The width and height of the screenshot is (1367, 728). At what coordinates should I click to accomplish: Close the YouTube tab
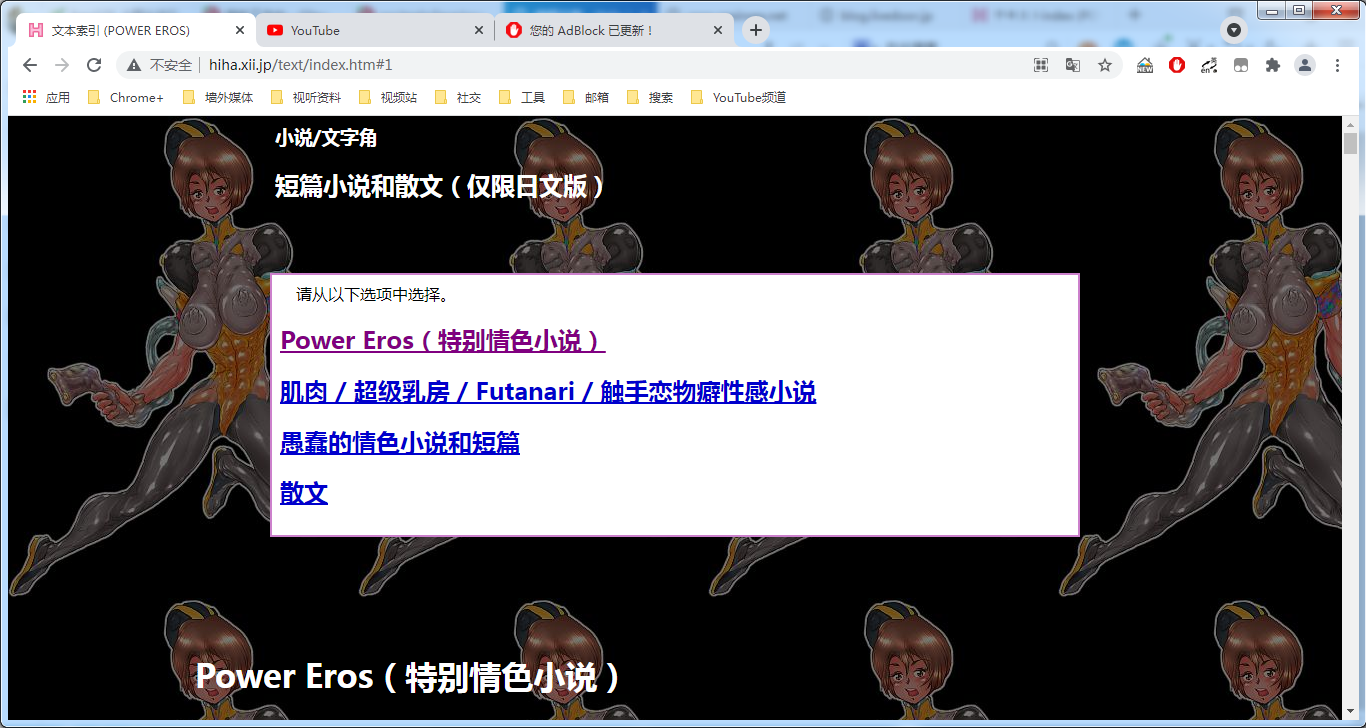click(x=478, y=31)
